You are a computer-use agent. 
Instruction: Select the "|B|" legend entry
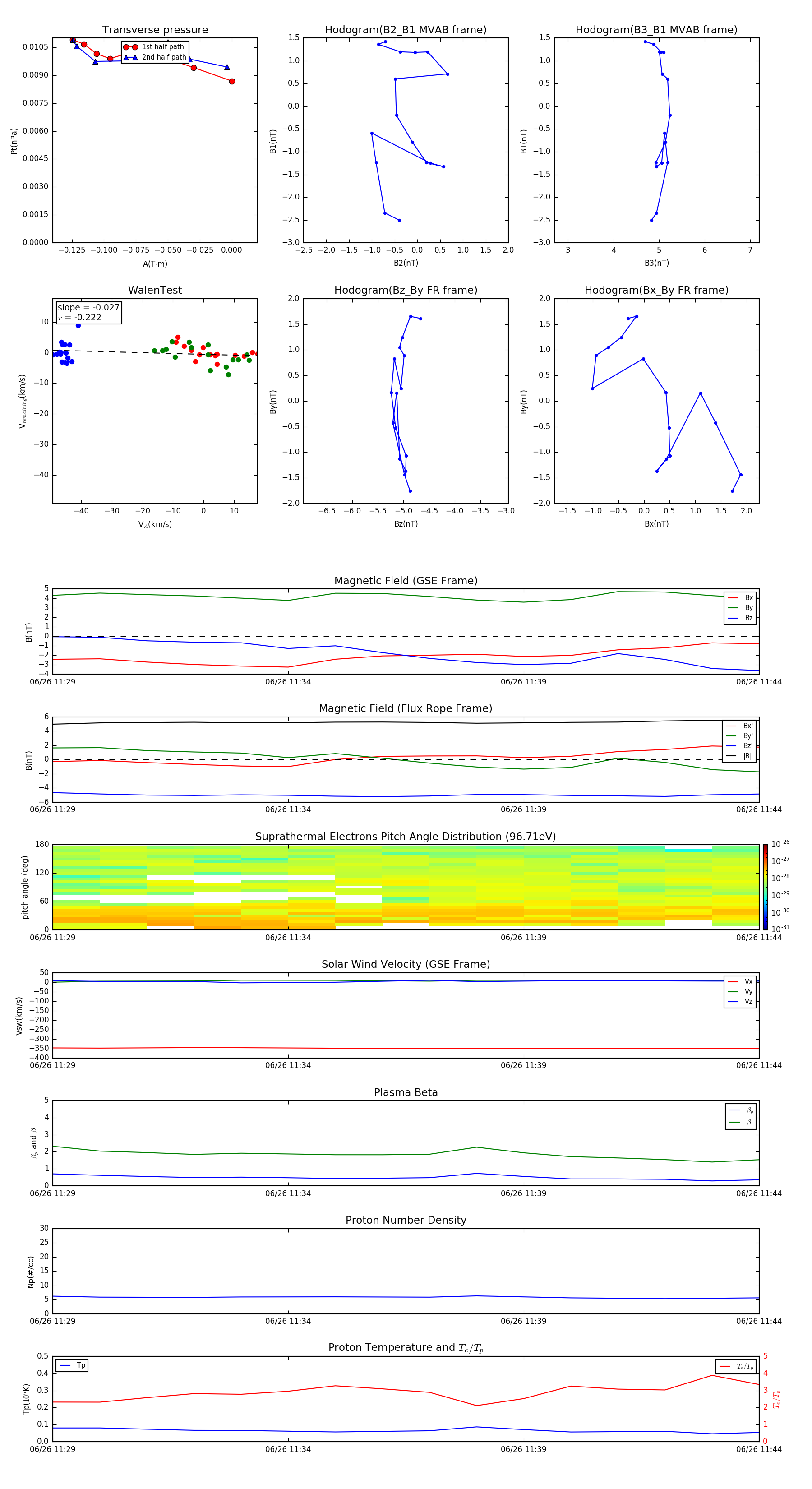click(740, 756)
